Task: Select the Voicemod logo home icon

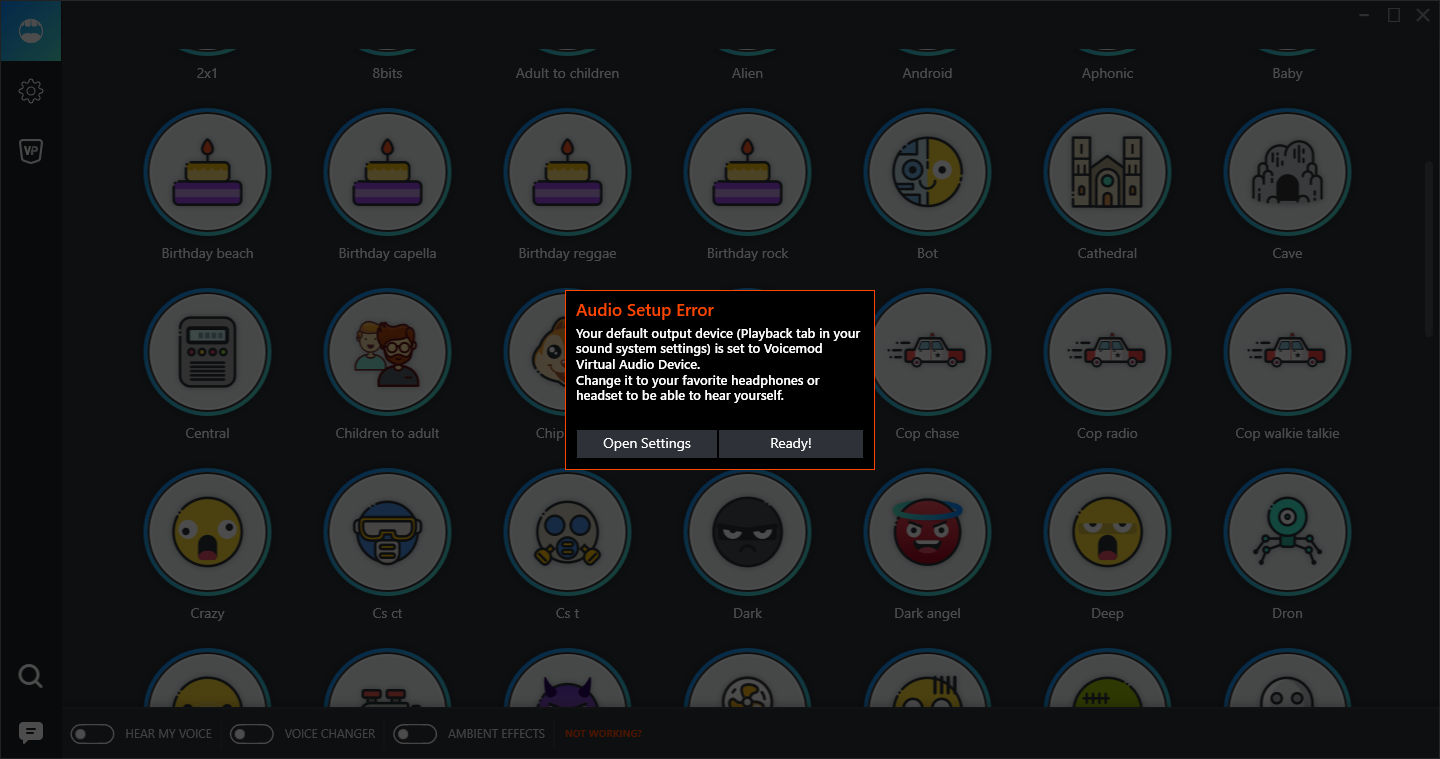Action: click(31, 31)
